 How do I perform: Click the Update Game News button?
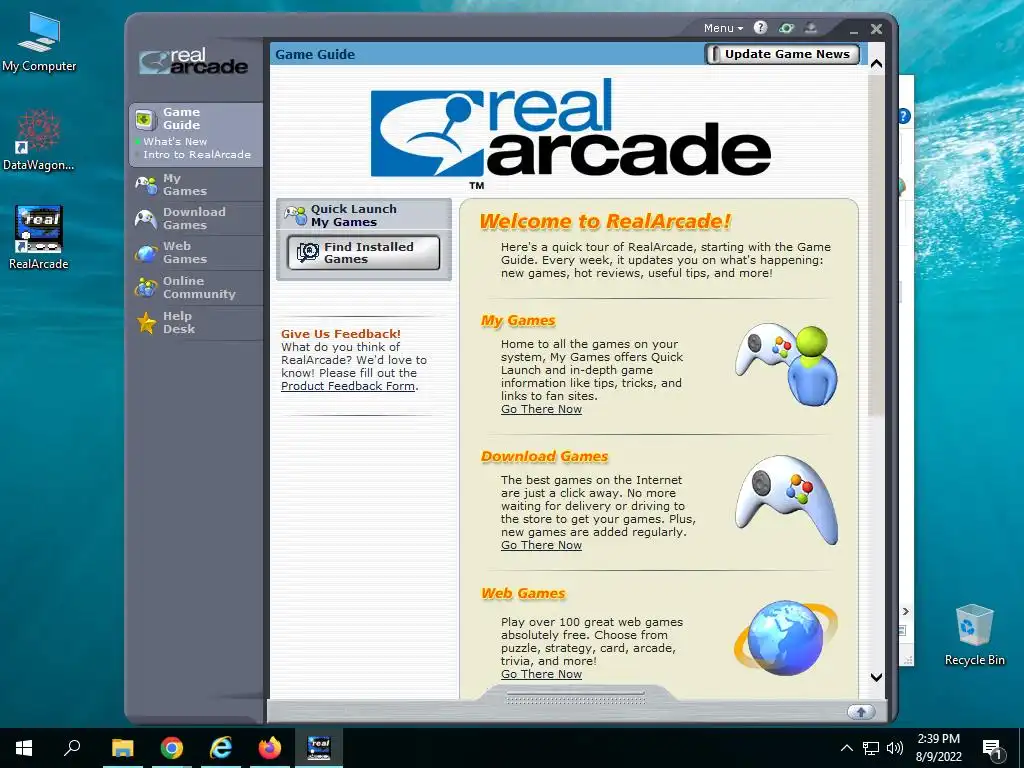(782, 54)
